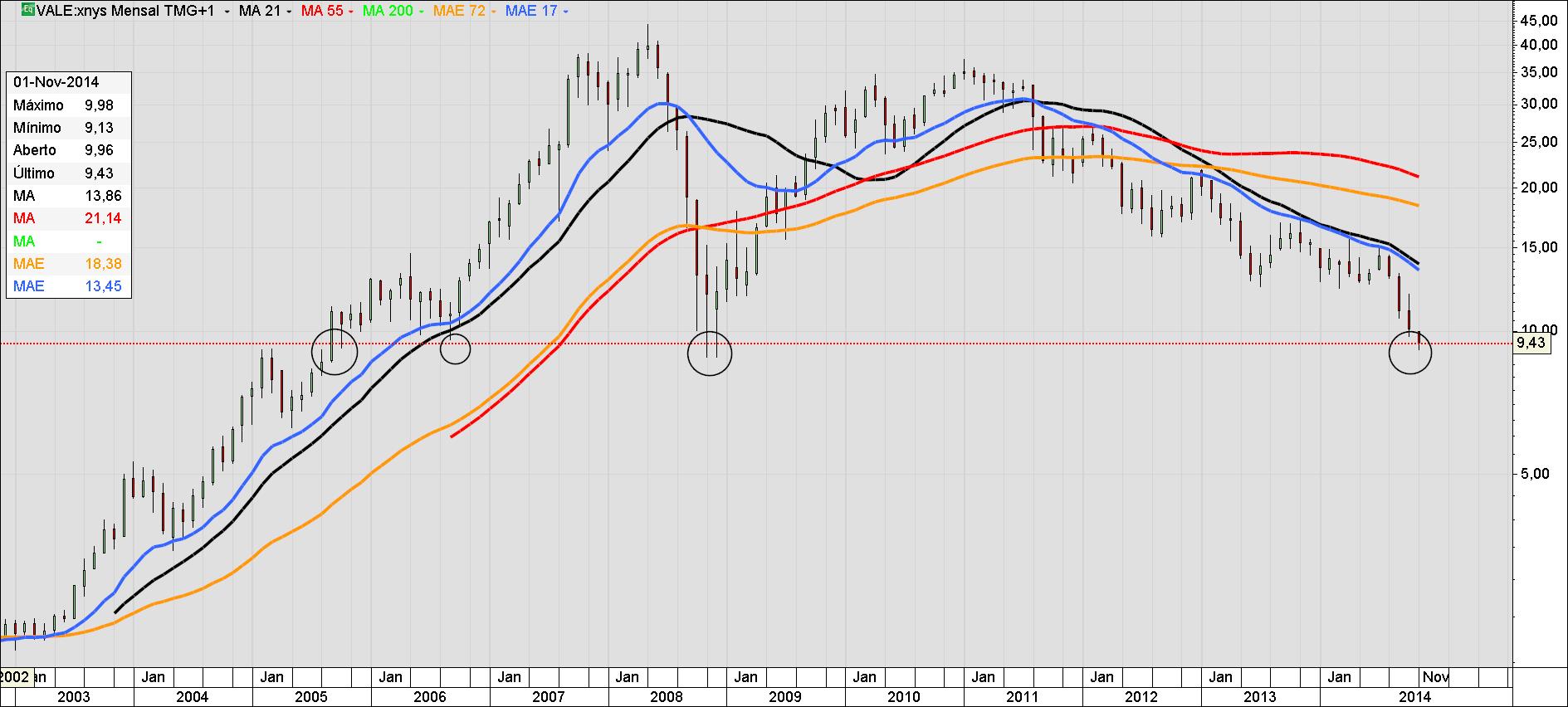1568x707 pixels.
Task: Click the 20,00 price axis label
Action: pos(1538,188)
